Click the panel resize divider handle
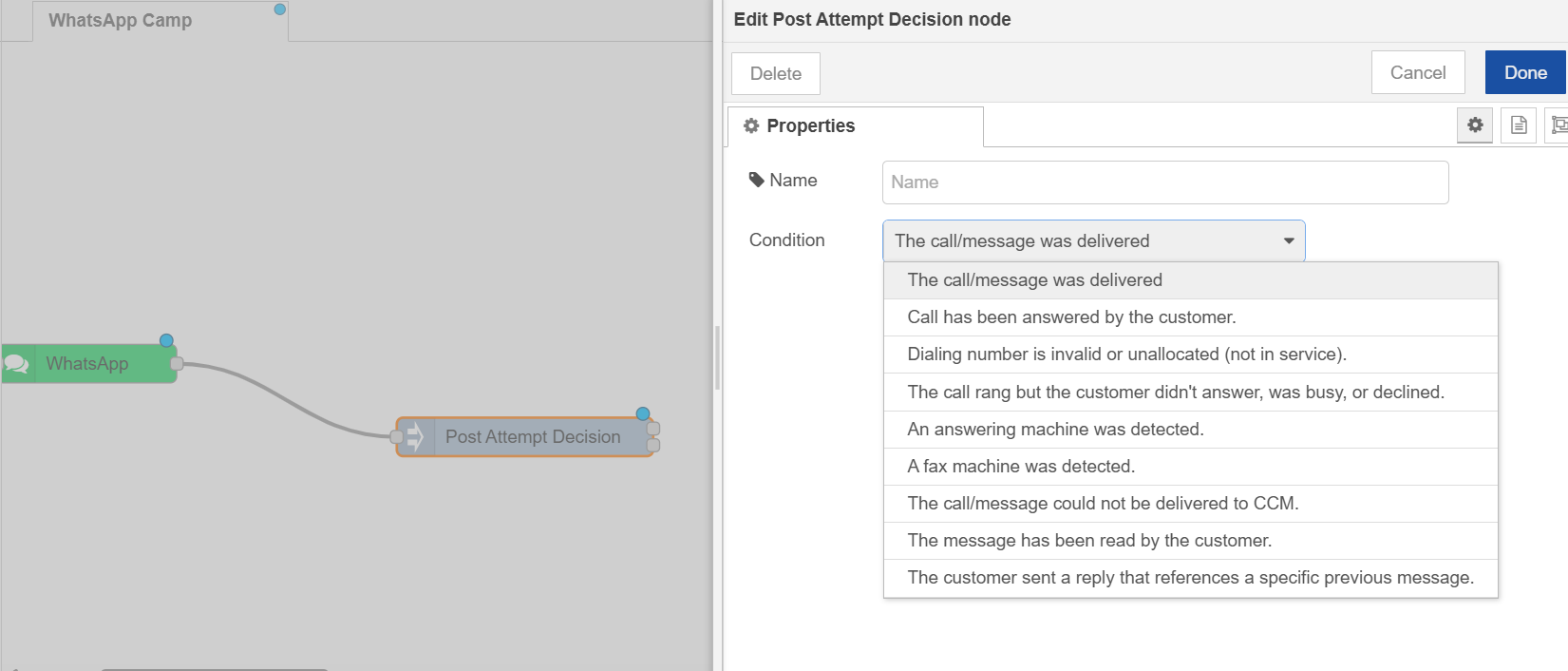Viewport: 1568px width, 671px height. tap(717, 357)
